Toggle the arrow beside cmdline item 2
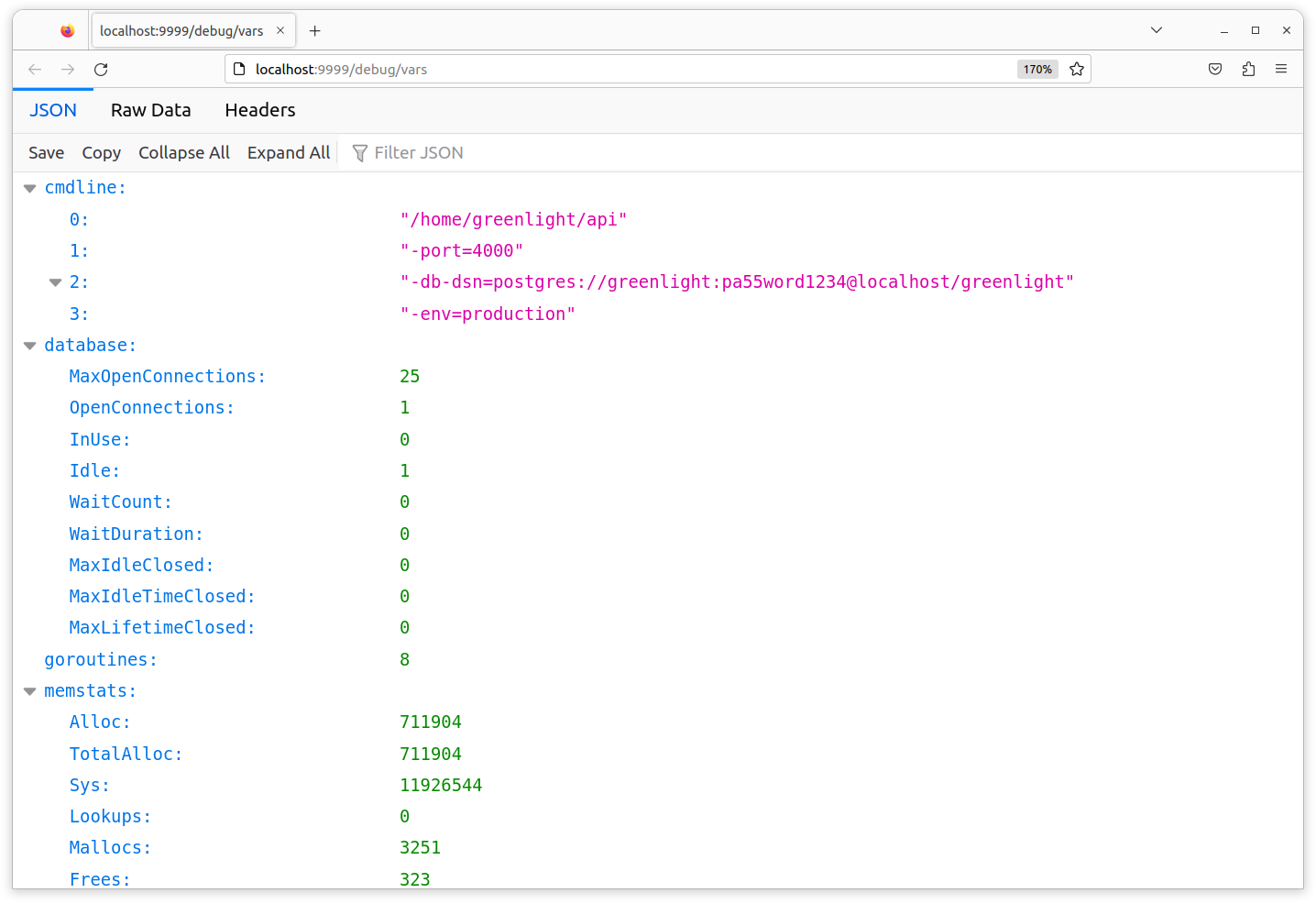Viewport: 1316px width, 904px height. pos(55,282)
